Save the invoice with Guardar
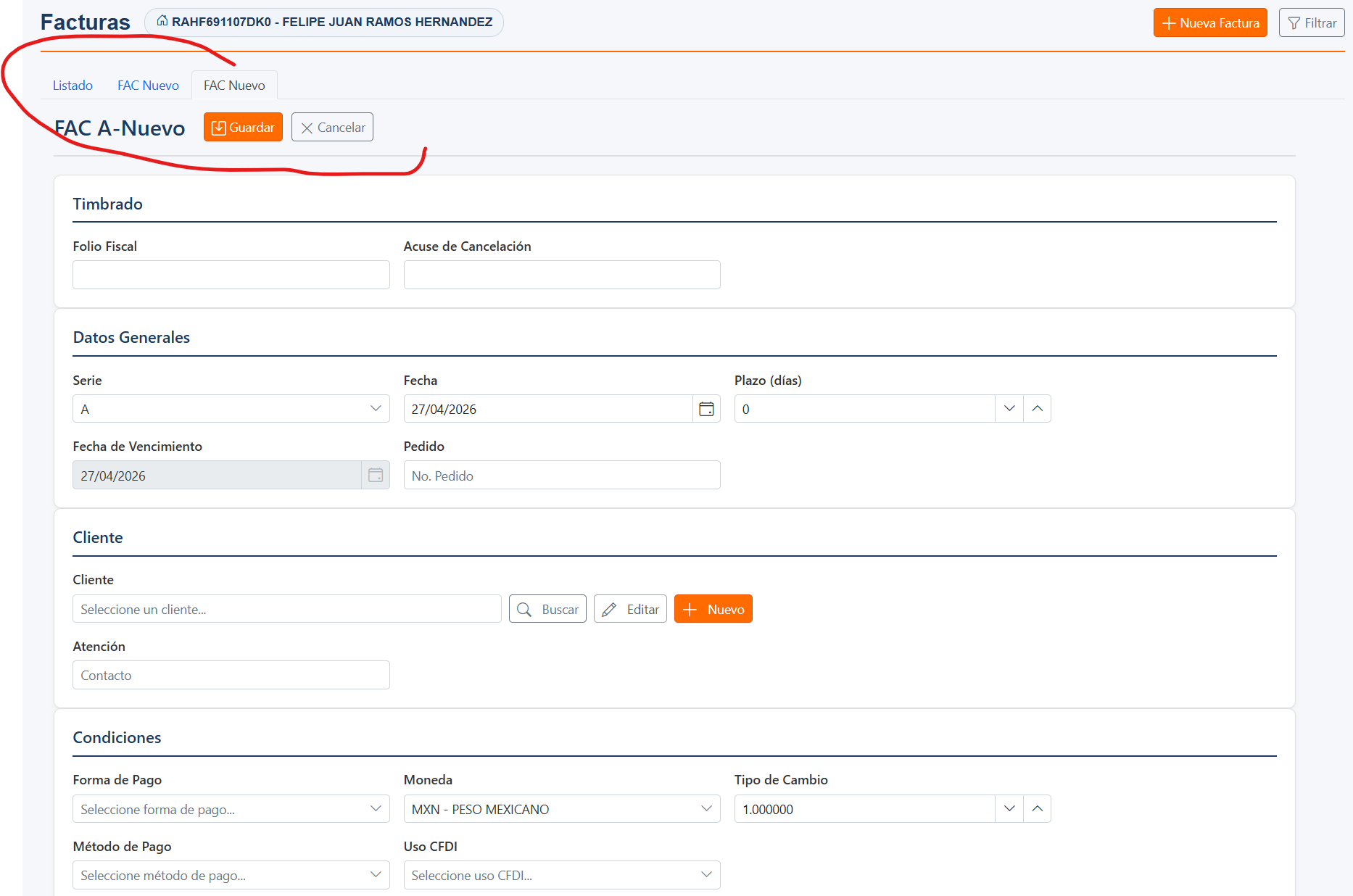The image size is (1353, 896). (x=243, y=128)
